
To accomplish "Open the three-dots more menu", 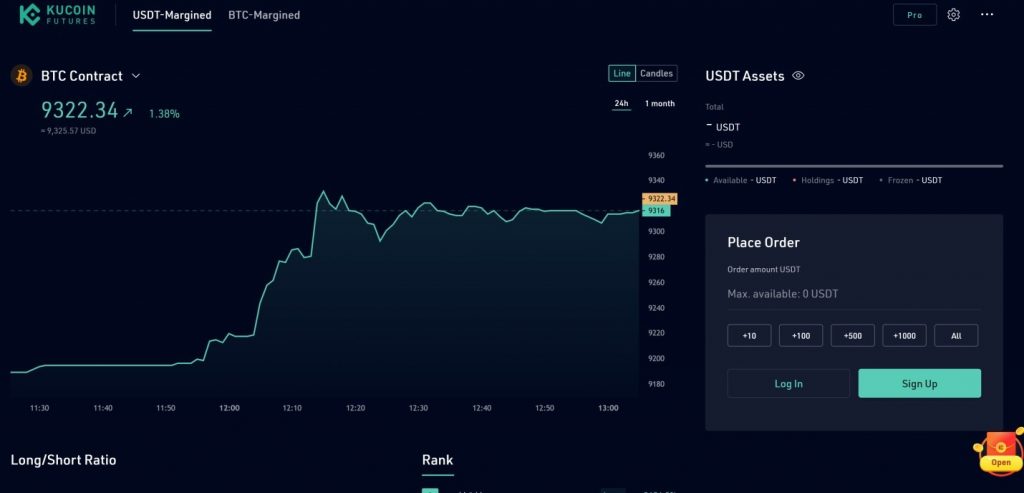I will pos(987,14).
